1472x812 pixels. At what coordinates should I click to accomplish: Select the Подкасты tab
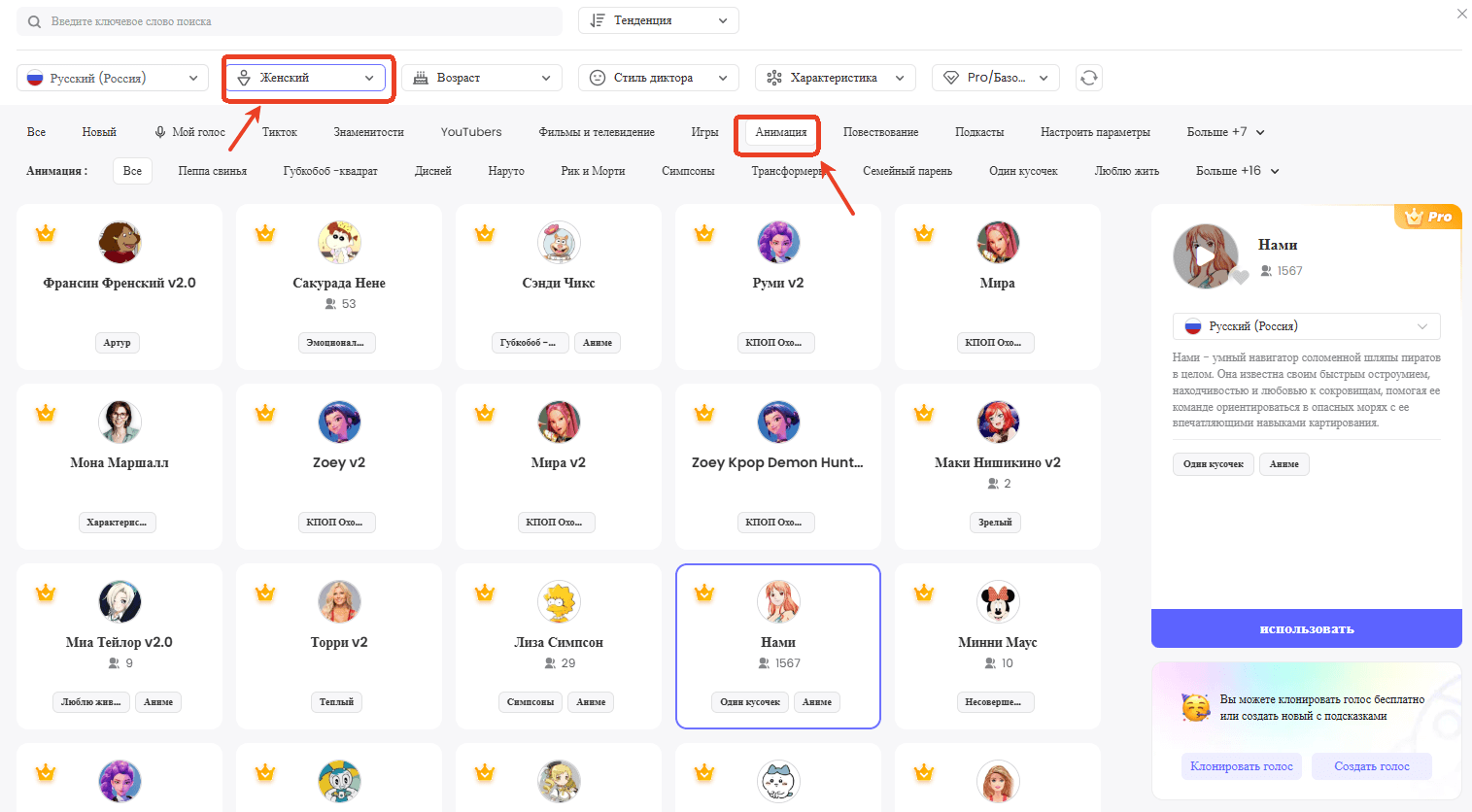pos(978,132)
